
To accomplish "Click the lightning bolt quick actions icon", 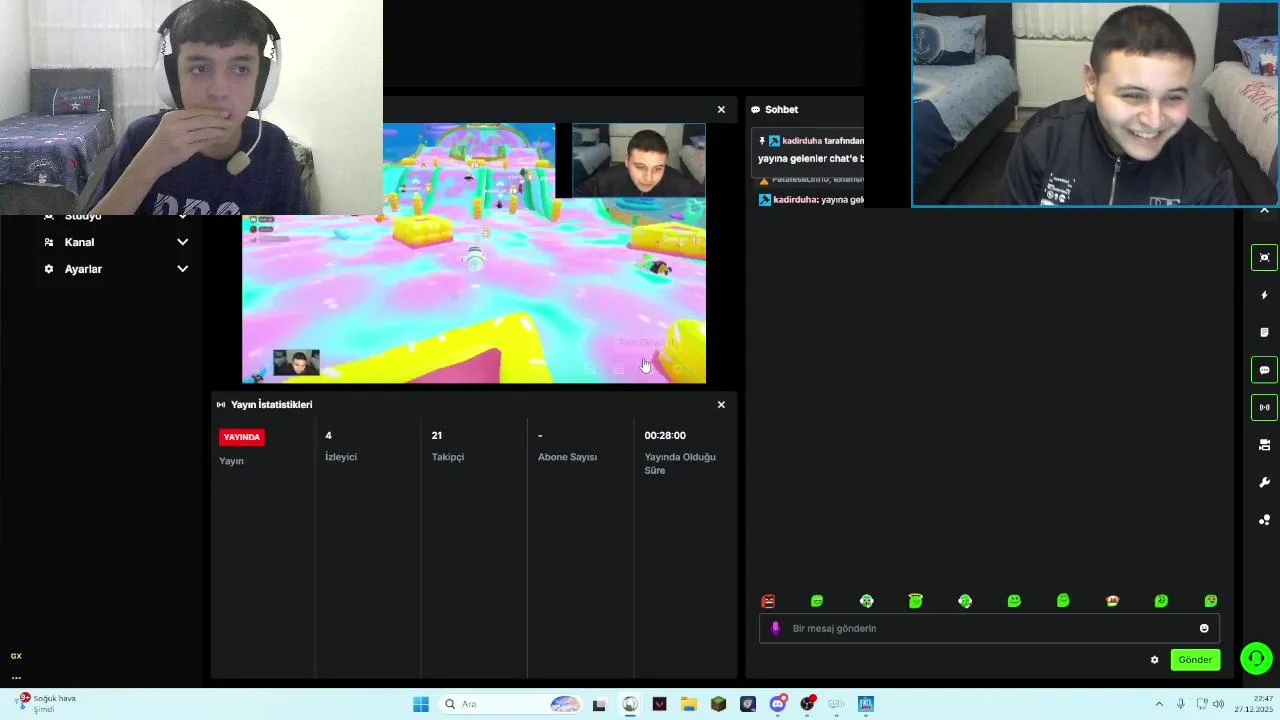I will (x=1264, y=295).
